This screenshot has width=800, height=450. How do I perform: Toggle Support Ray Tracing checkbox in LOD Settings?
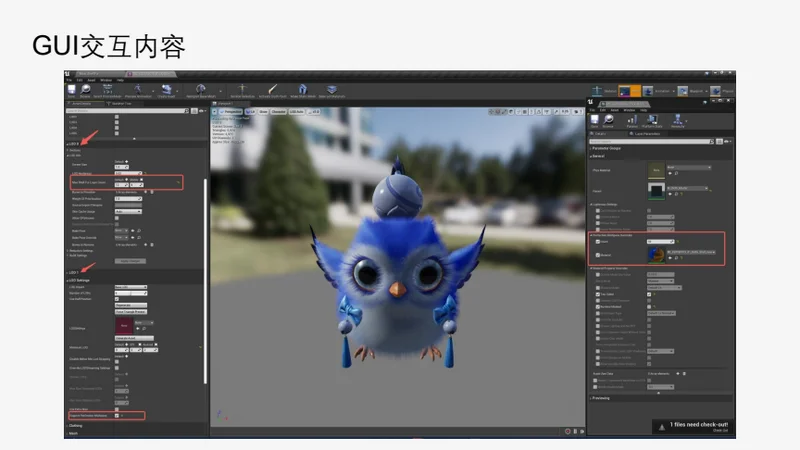coord(117,415)
